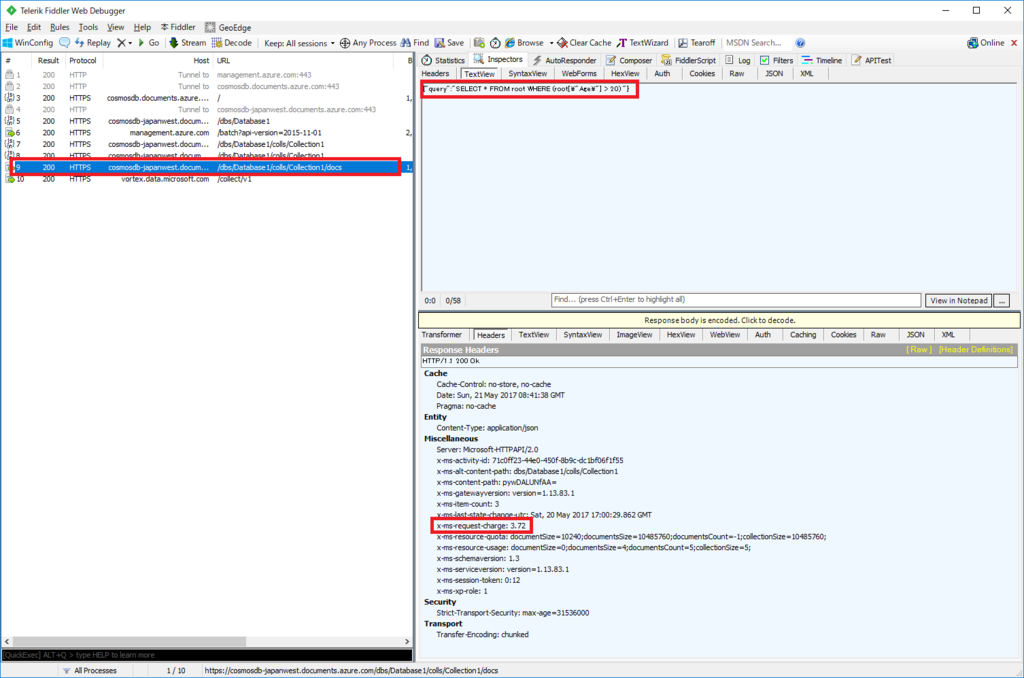Open the Rules menu
Image resolution: width=1024 pixels, height=678 pixels.
coord(59,27)
